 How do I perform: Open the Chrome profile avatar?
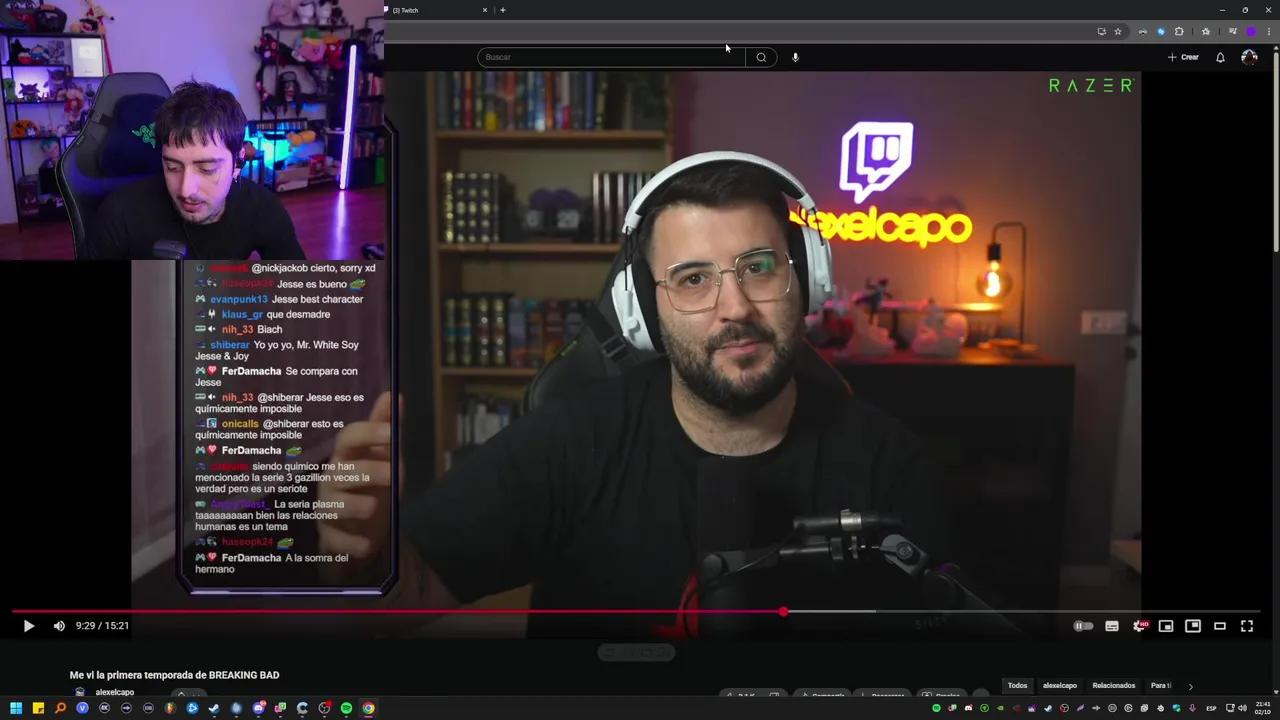pos(1251,31)
